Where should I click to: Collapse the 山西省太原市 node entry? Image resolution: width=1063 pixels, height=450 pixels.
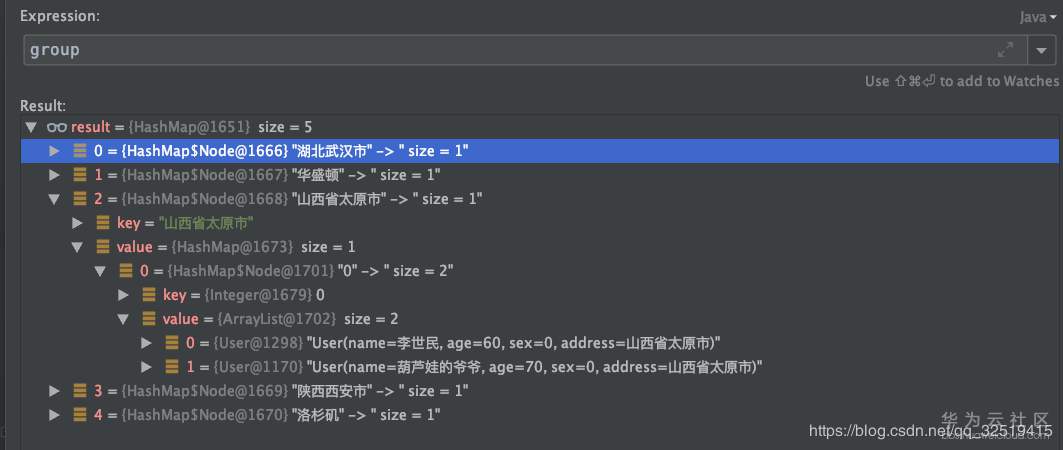coord(55,199)
